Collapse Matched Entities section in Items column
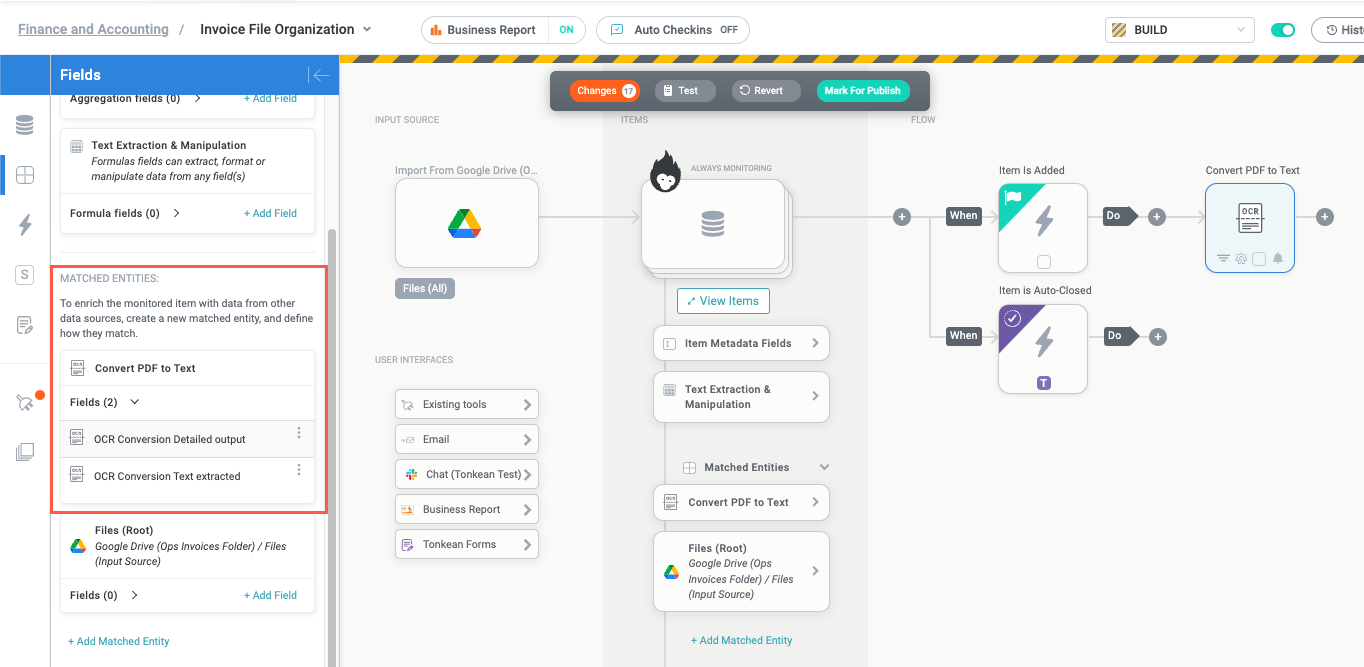This screenshot has height=667, width=1364. click(824, 467)
